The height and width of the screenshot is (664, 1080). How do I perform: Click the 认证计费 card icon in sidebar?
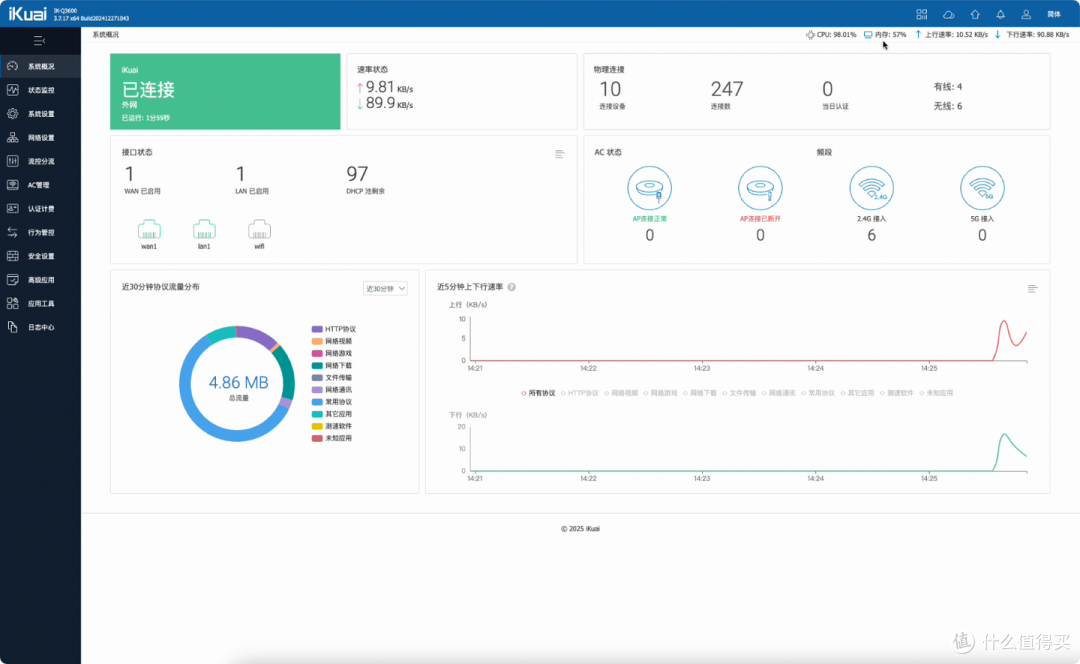[12, 209]
